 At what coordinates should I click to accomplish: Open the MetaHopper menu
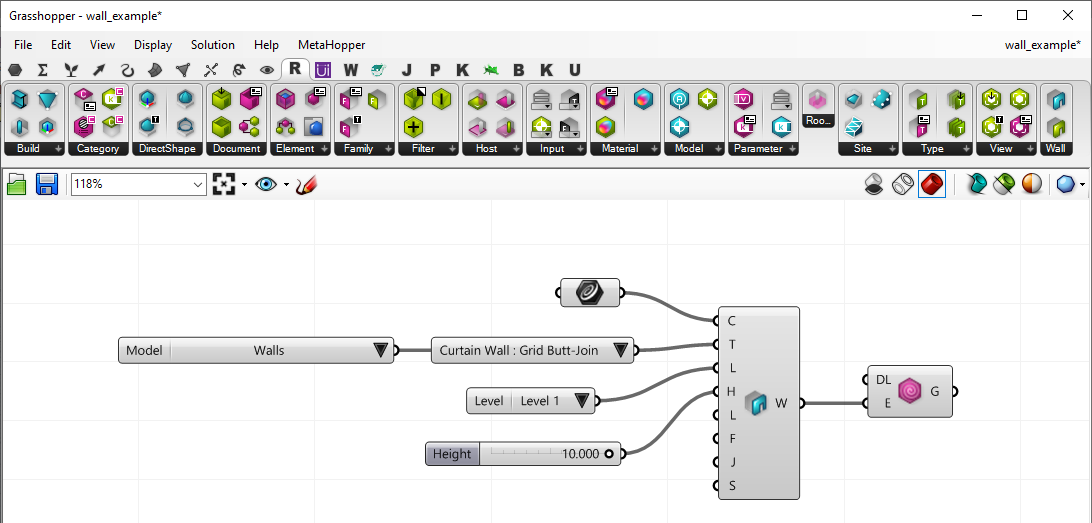pos(331,45)
